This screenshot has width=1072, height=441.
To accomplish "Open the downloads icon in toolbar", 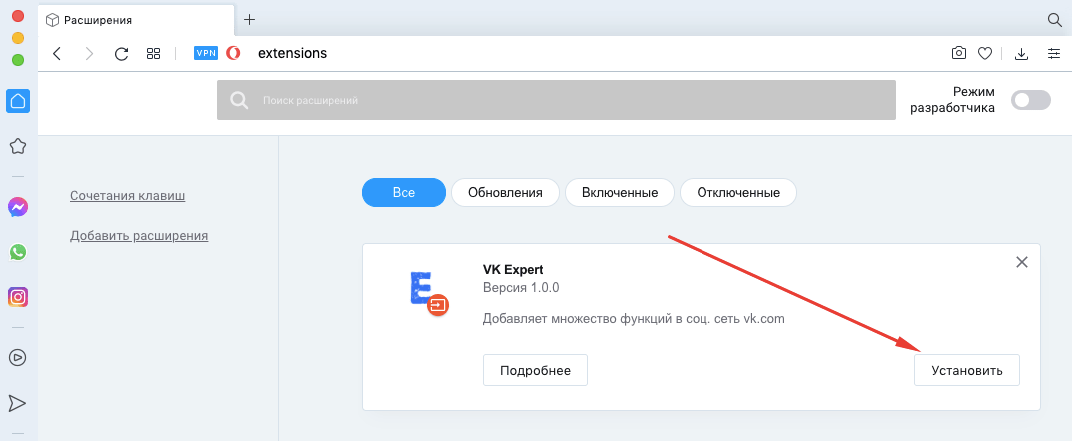I will pyautogui.click(x=1022, y=54).
